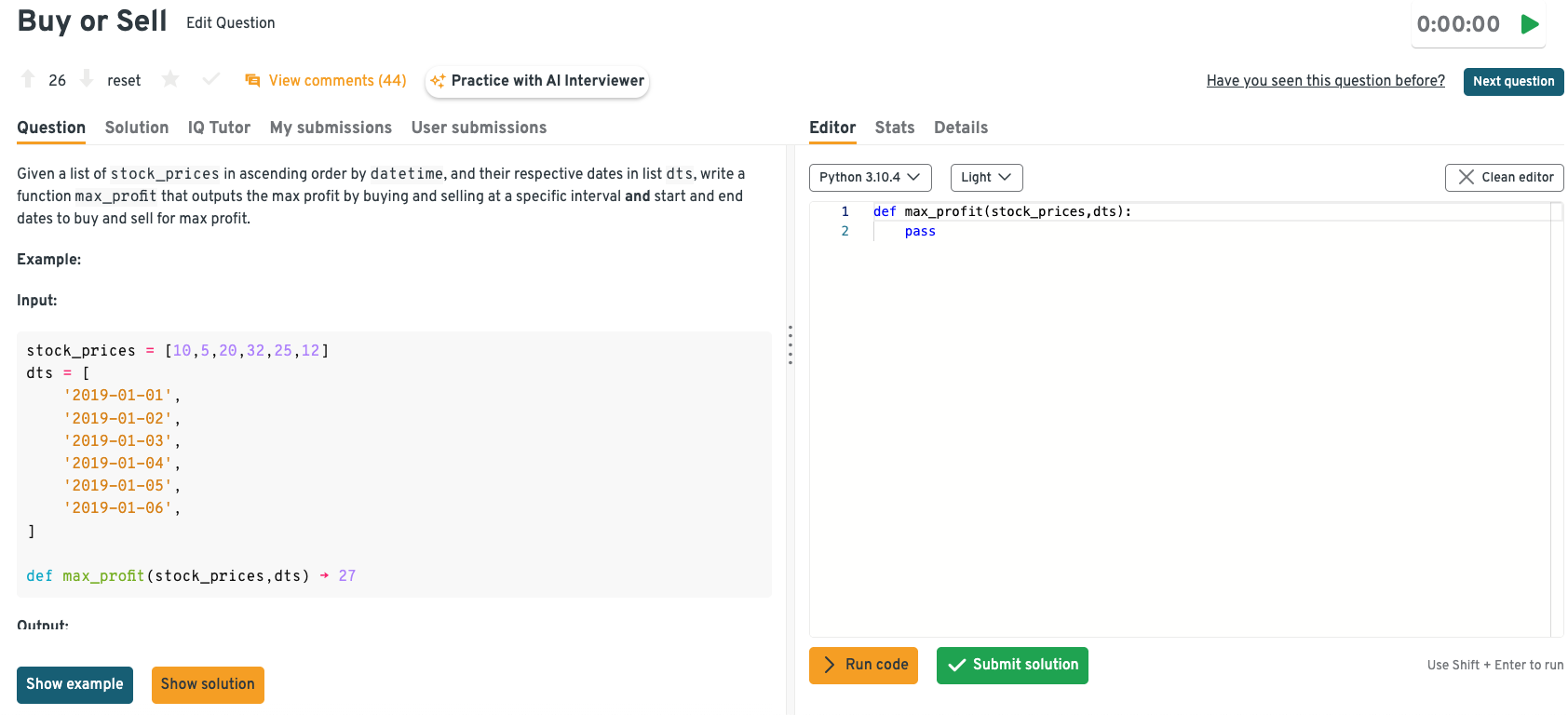Click the downvote arrow icon
The width and height of the screenshot is (1568, 715).
87,80
